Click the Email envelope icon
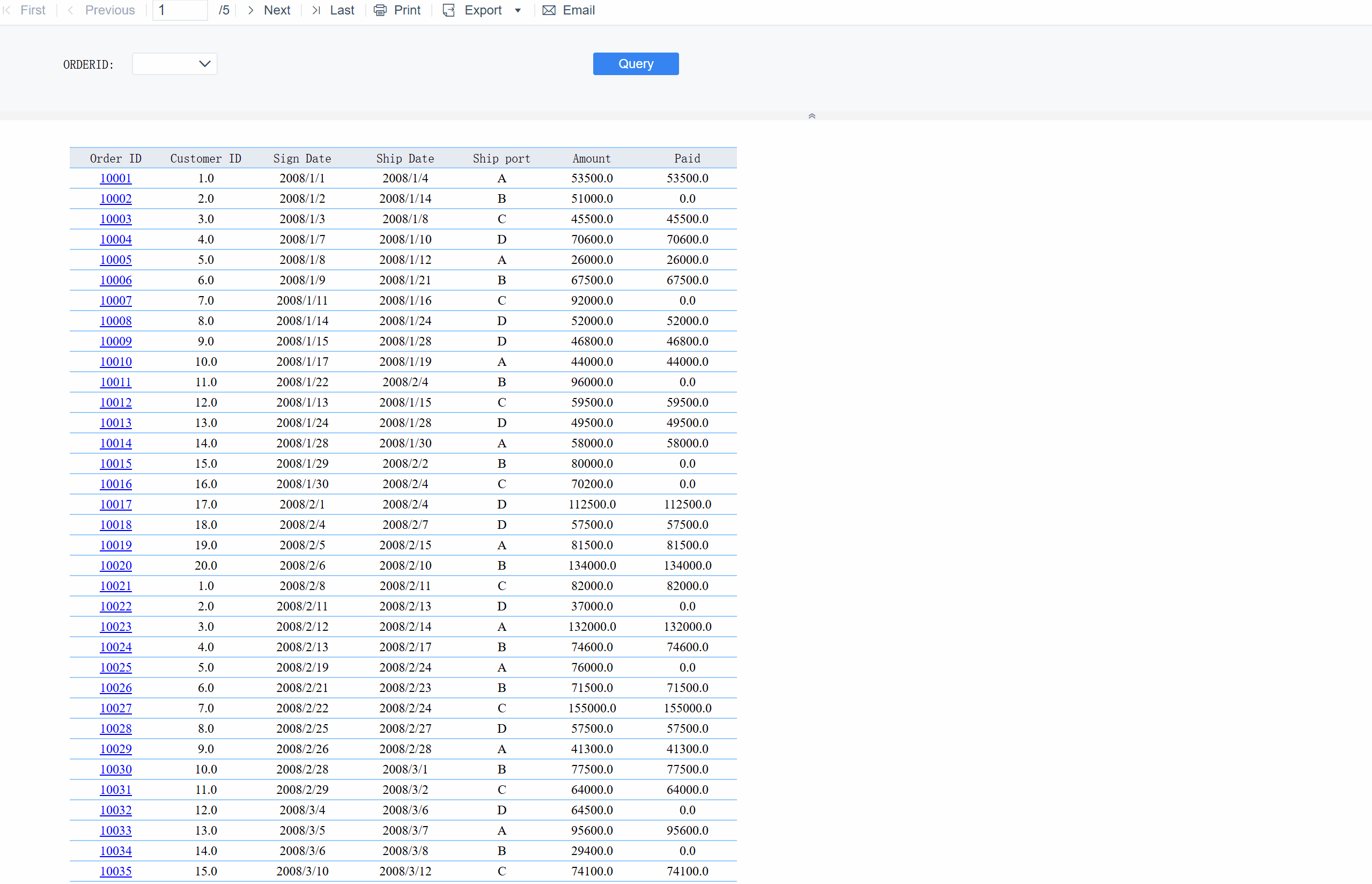 pos(549,10)
